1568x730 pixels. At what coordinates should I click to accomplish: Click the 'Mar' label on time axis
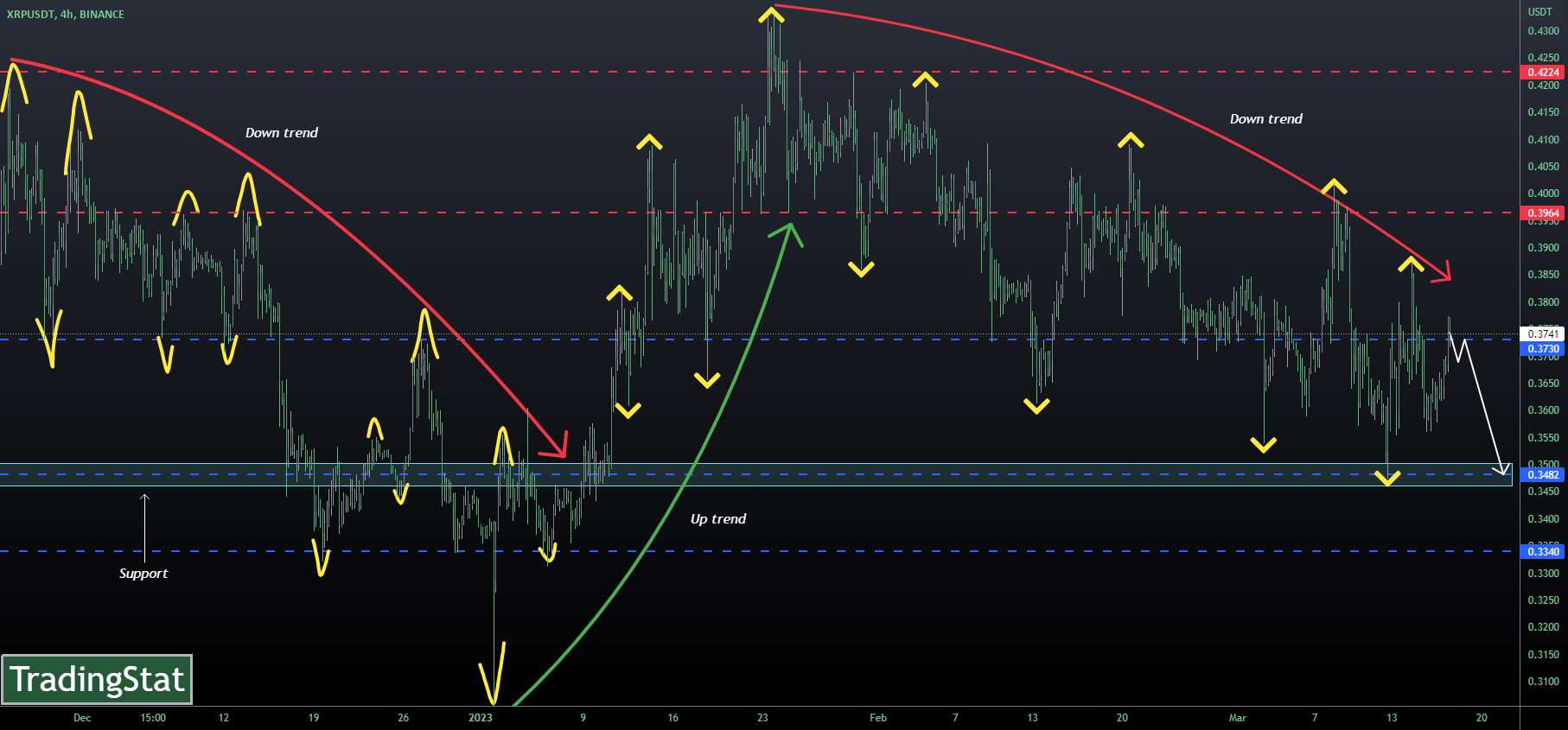pos(1238,718)
